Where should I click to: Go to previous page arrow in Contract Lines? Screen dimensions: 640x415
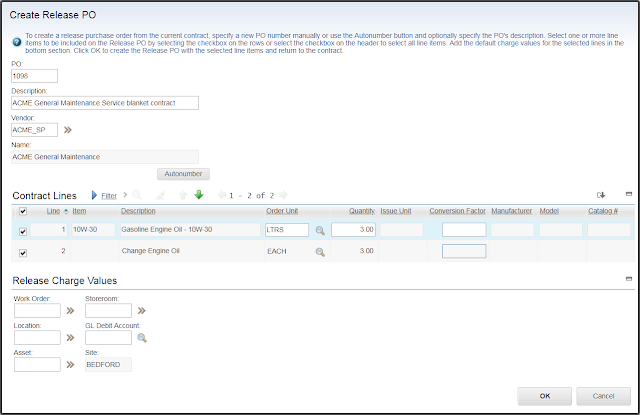click(x=222, y=195)
